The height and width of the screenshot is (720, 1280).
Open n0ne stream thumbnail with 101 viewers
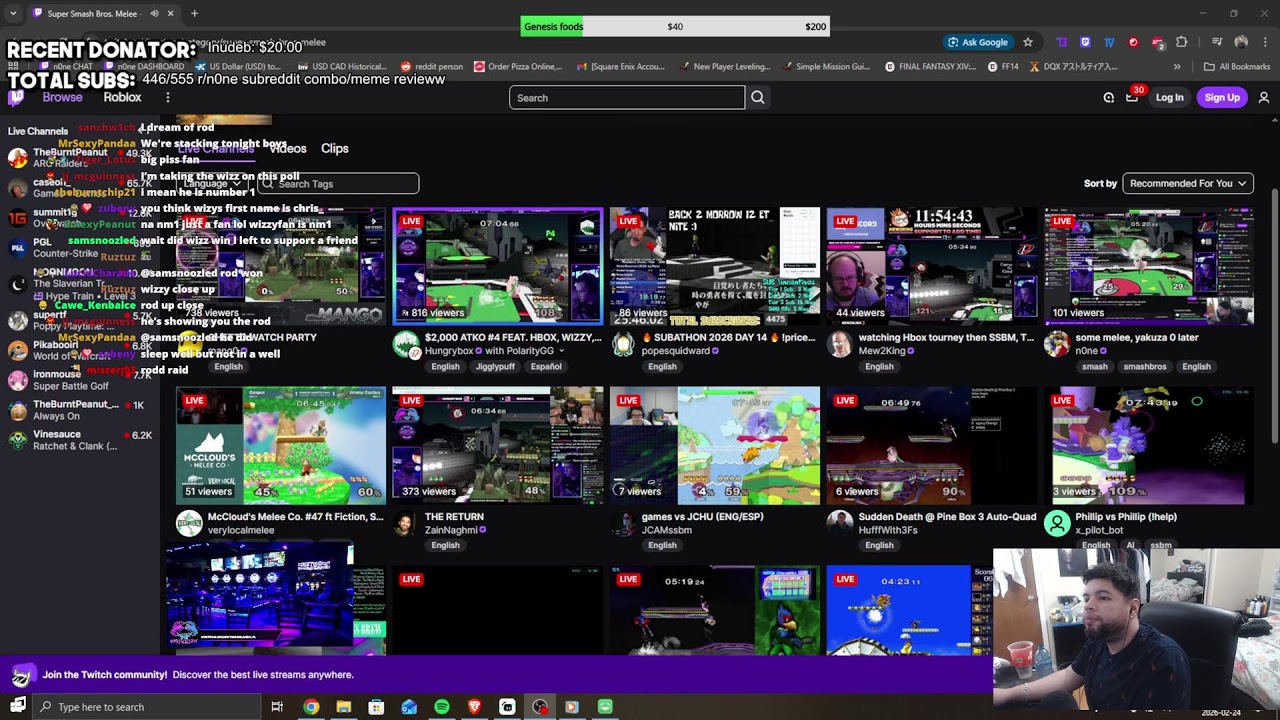(1149, 266)
